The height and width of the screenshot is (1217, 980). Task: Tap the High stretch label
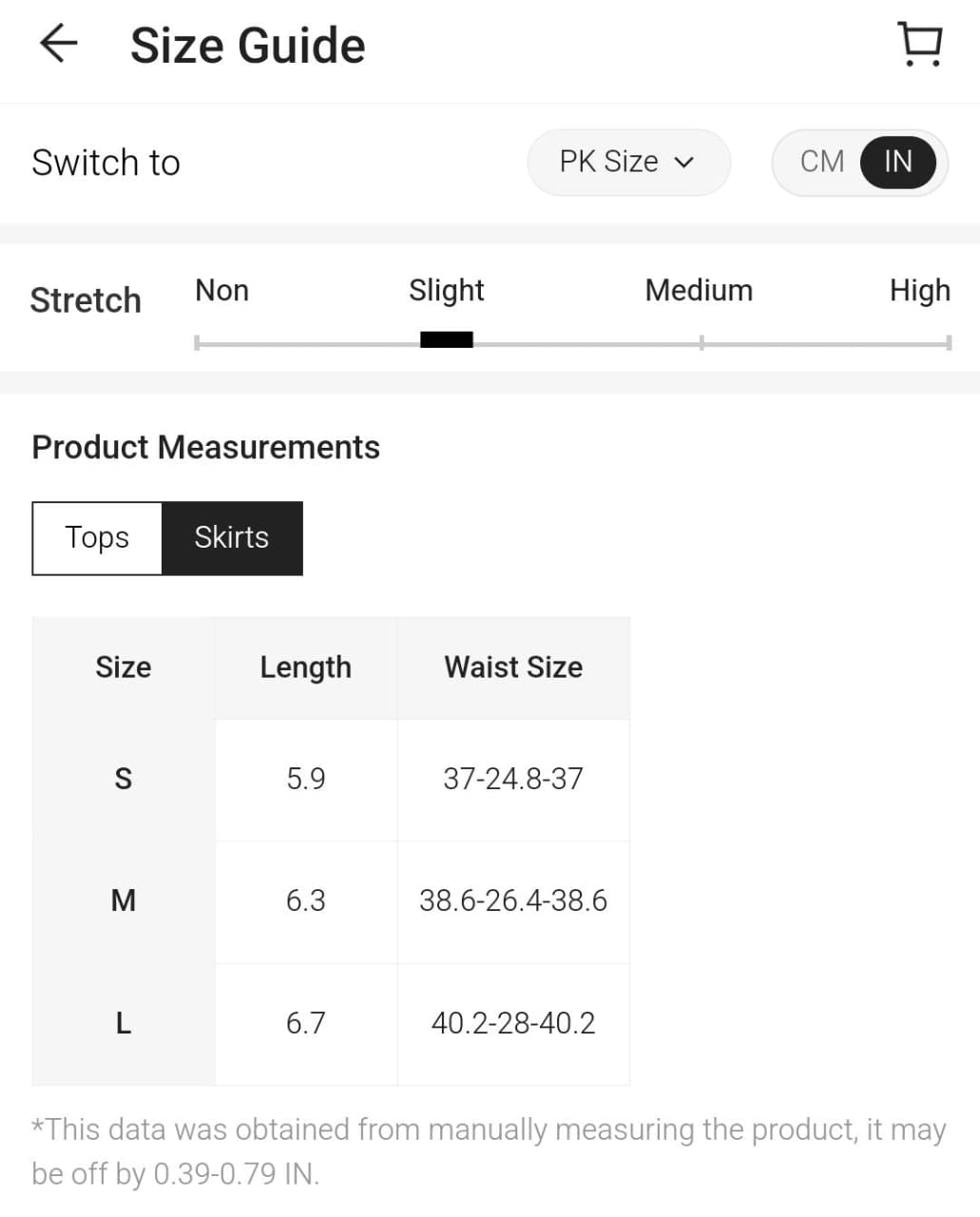[919, 290]
